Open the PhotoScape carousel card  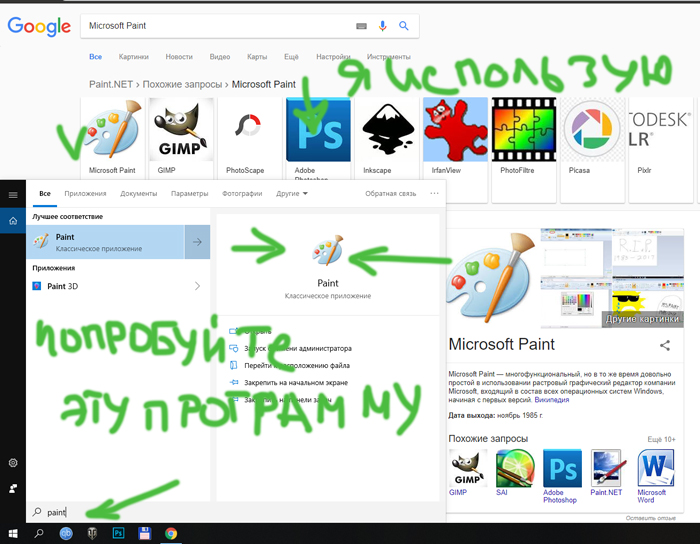pyautogui.click(x=250, y=138)
